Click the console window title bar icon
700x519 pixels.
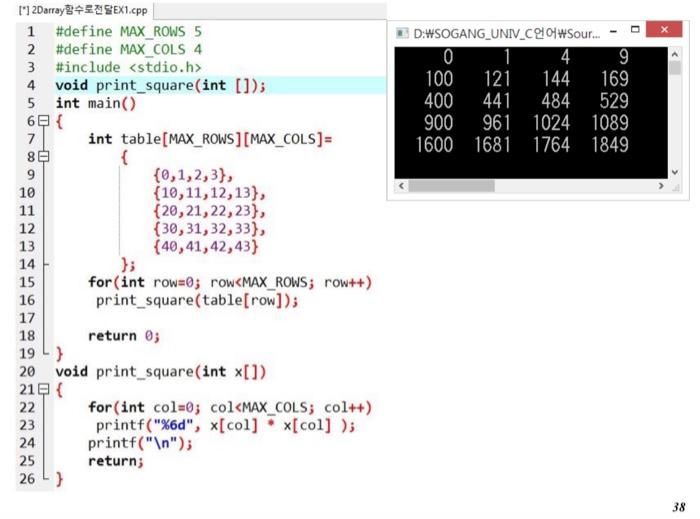coord(402,33)
